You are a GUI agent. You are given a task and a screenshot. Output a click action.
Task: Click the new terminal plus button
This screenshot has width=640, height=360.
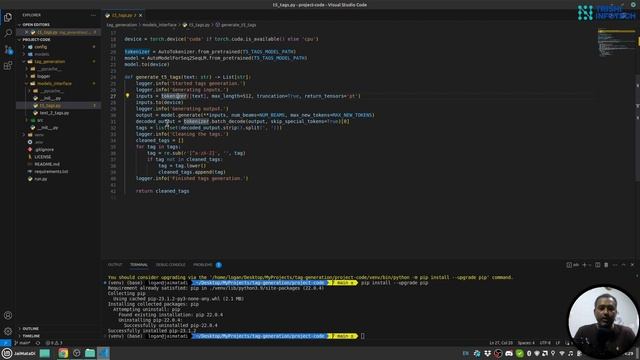pyautogui.click(x=584, y=265)
